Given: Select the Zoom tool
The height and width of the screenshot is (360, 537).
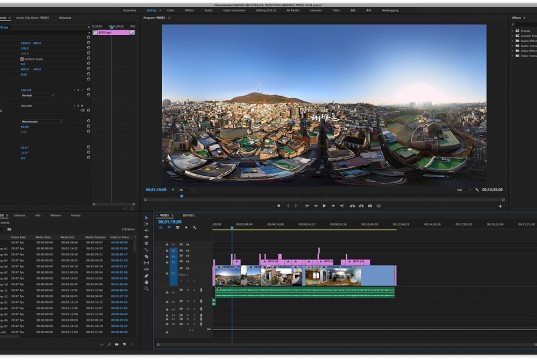Looking at the screenshot, I should (x=147, y=289).
